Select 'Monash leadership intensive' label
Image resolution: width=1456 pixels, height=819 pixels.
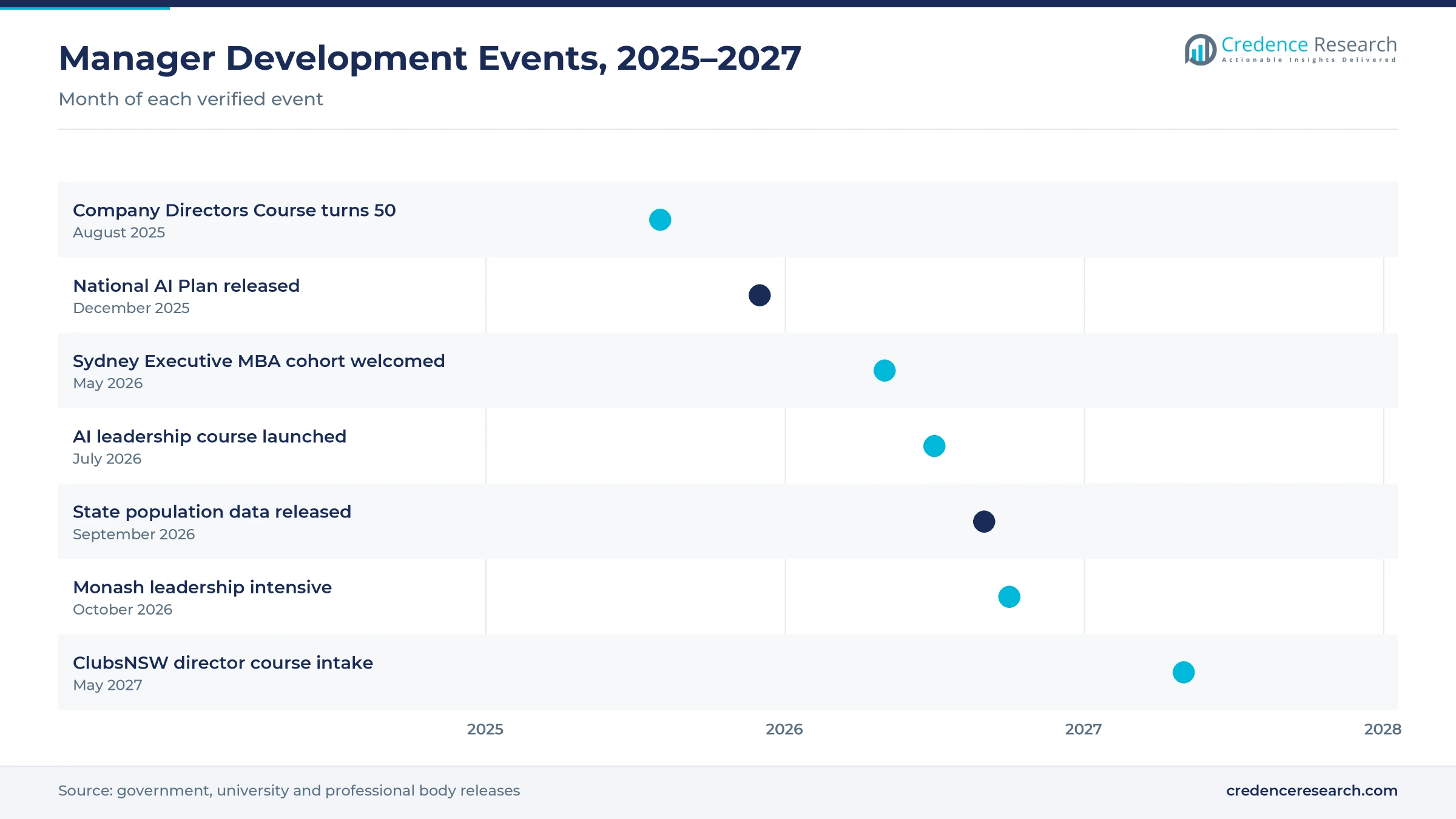pos(202,587)
